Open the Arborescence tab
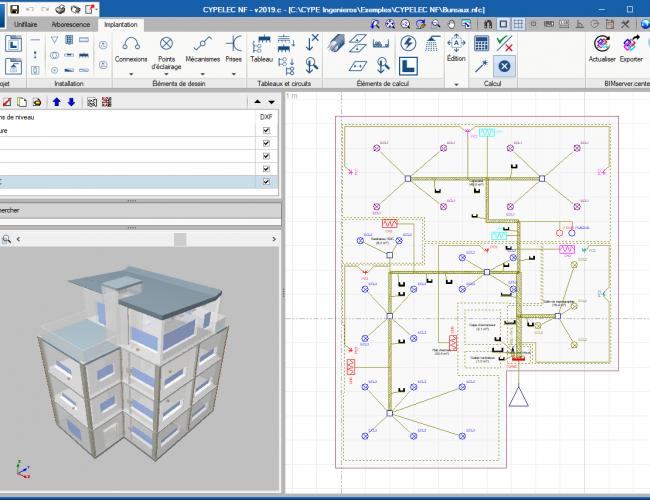The width and height of the screenshot is (650, 500). (x=70, y=23)
